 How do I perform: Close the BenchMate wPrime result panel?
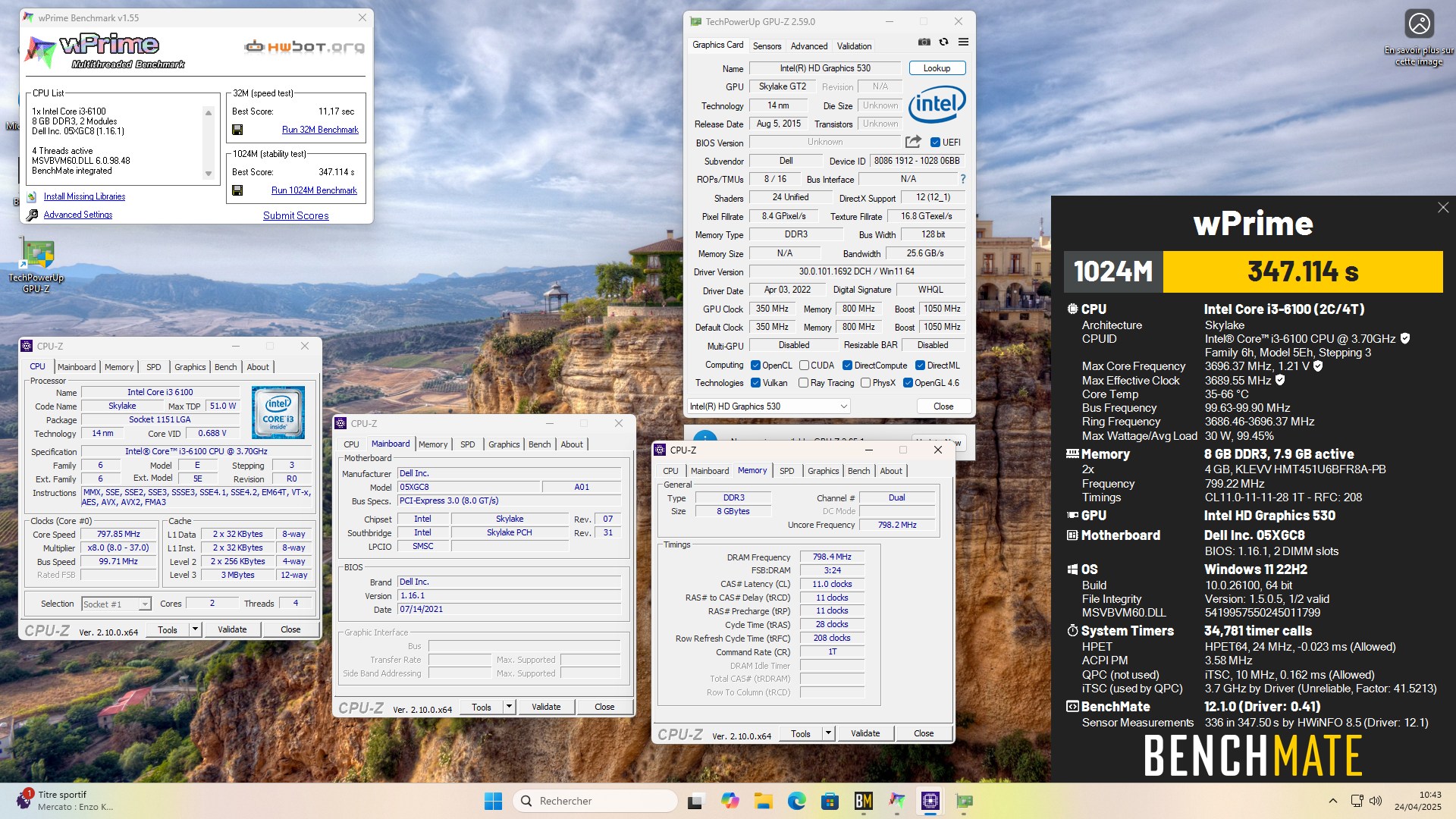click(1442, 208)
